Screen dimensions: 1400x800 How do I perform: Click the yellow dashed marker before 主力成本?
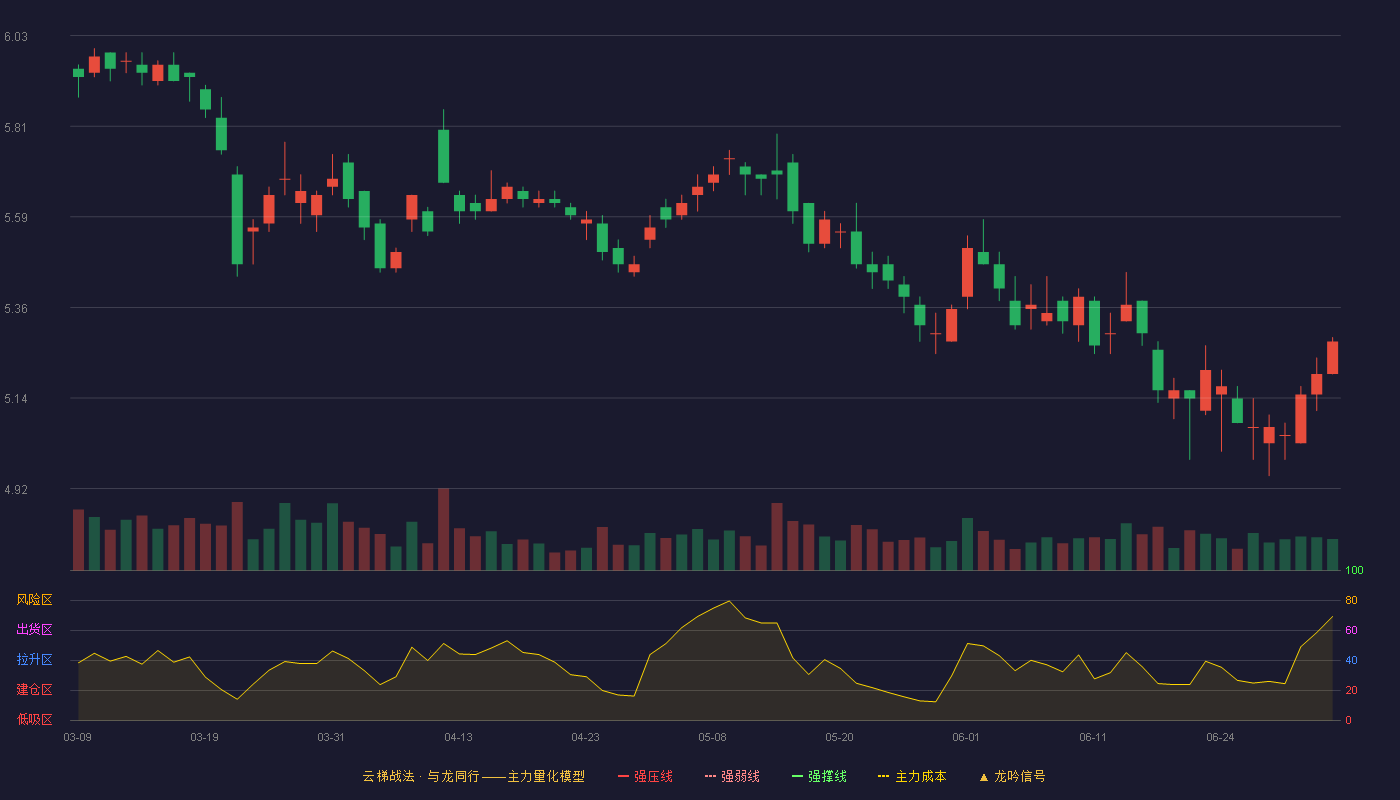tap(883, 776)
